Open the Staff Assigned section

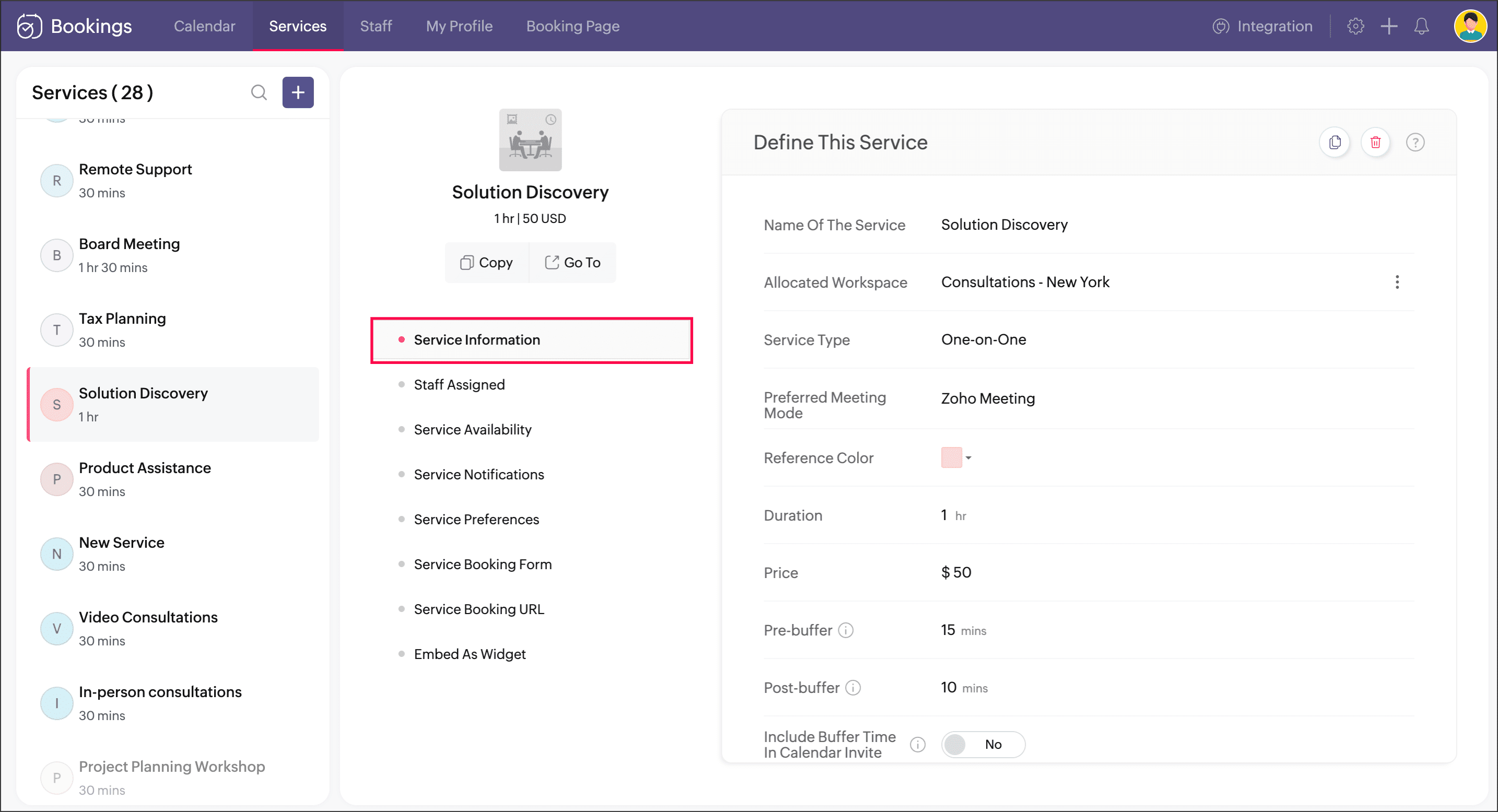459,385
